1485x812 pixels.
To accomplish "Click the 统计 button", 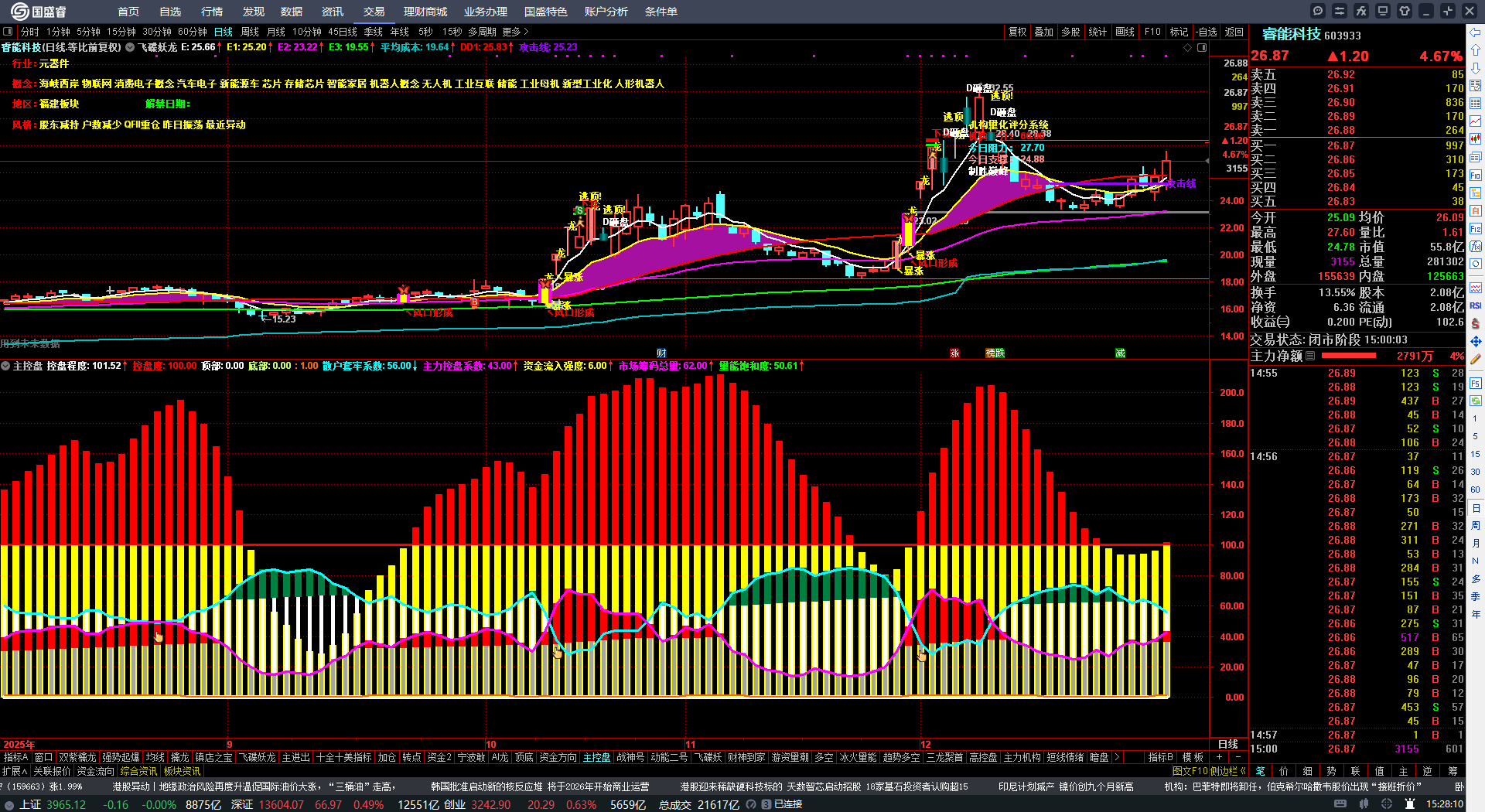I will [x=1098, y=32].
